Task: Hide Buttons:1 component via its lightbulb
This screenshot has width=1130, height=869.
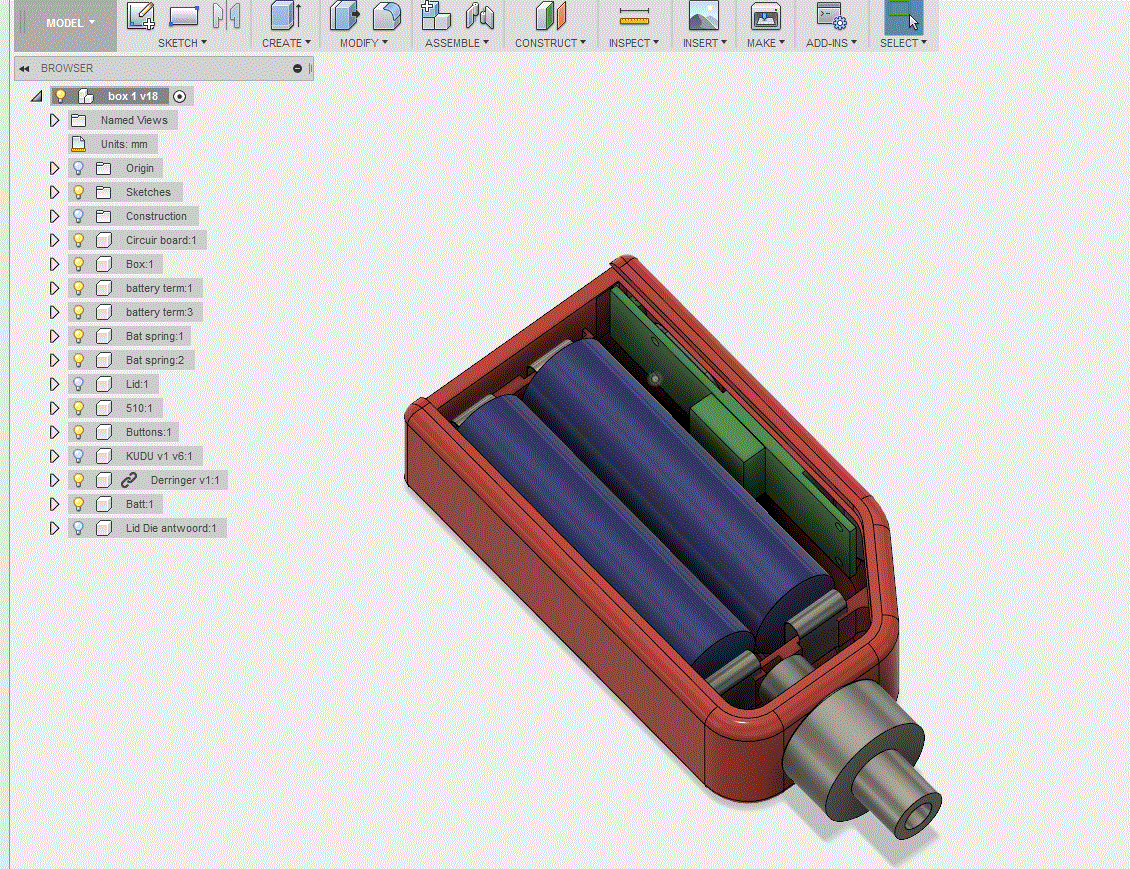Action: click(79, 432)
